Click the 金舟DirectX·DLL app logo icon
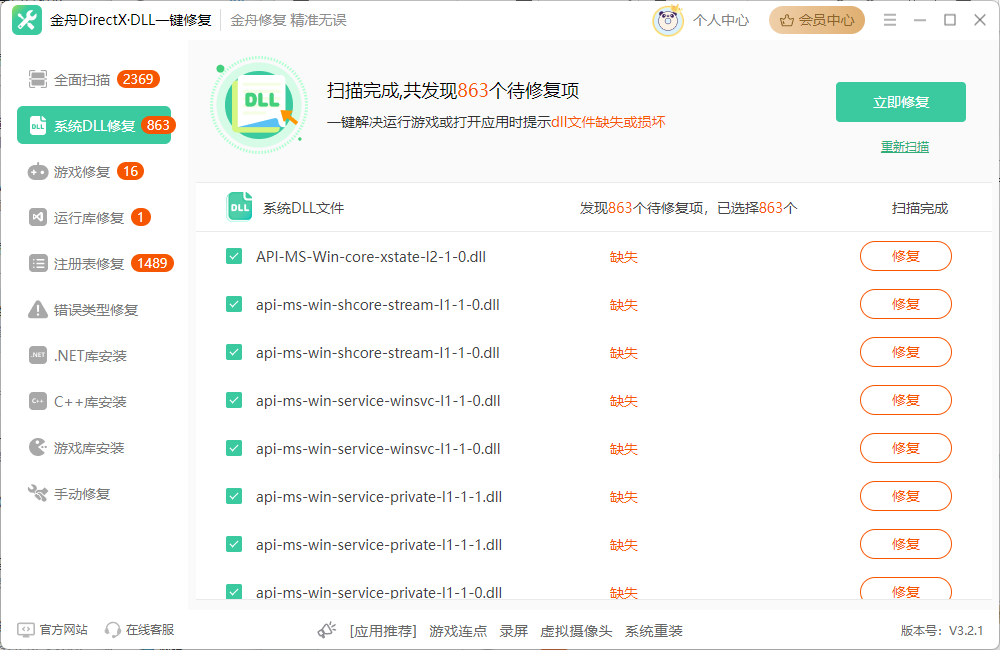The image size is (1000, 650). tap(27, 20)
